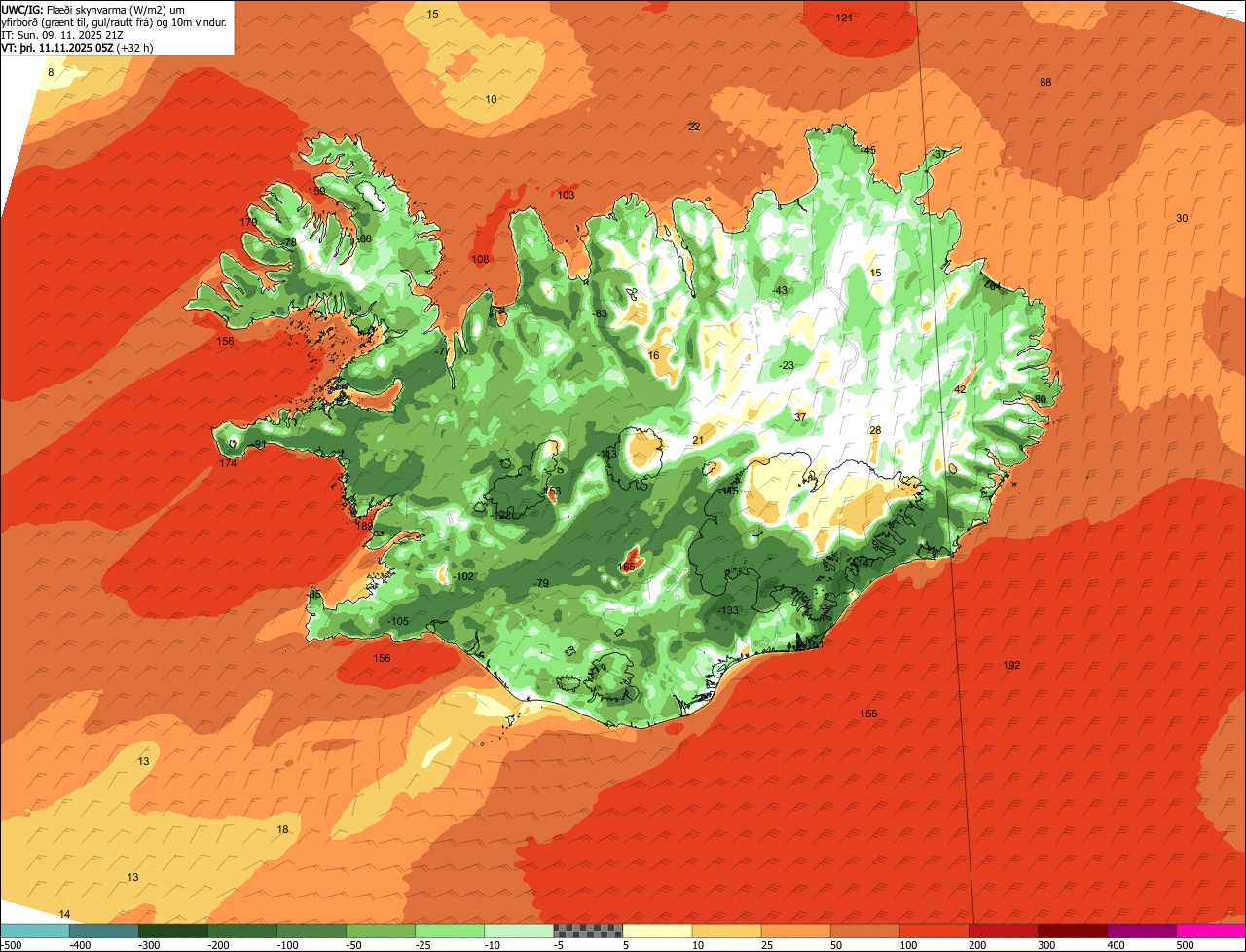Click the initial time line 'IT: Sun. 09. 11. 2025 21Z'
This screenshot has height=952, width=1246.
[61, 34]
